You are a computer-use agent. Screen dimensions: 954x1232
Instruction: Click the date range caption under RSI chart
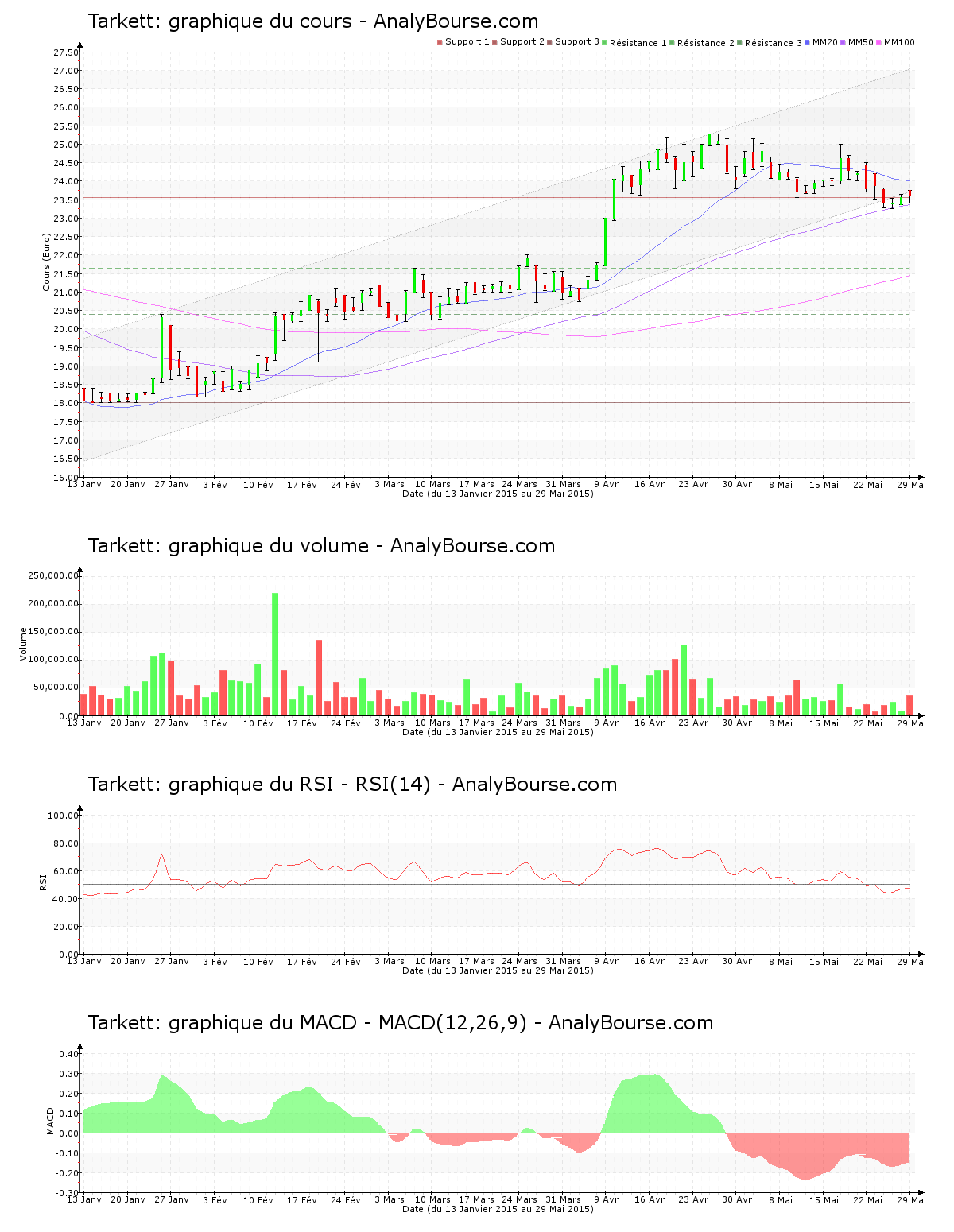[x=498, y=970]
